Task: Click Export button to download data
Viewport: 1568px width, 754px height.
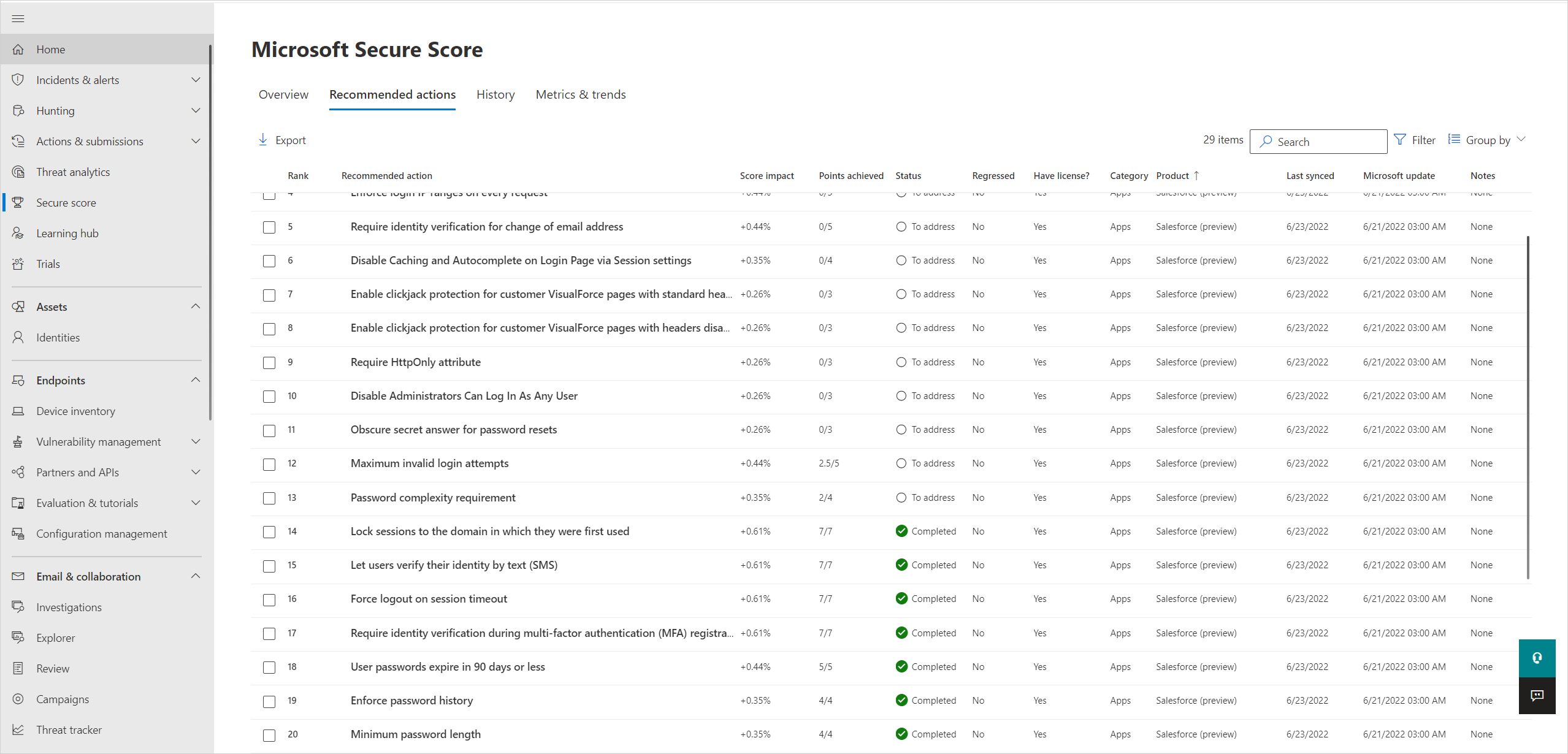Action: pyautogui.click(x=283, y=139)
